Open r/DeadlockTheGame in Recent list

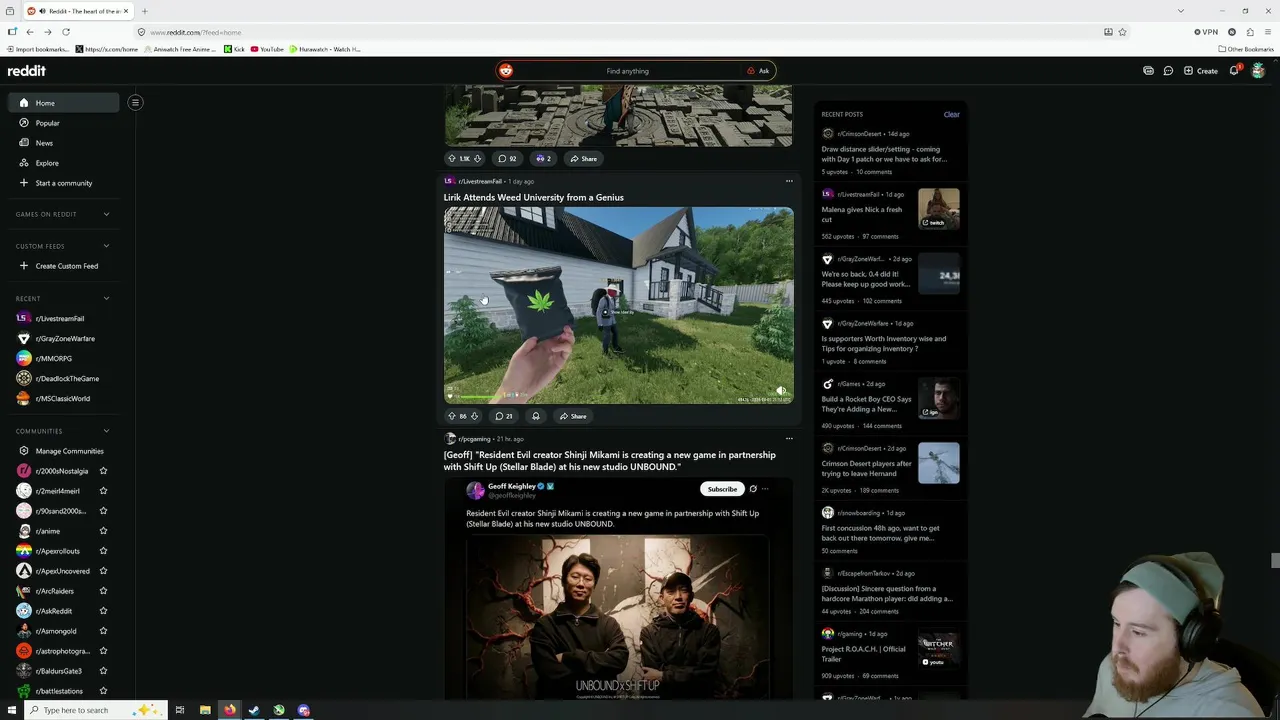(x=64, y=378)
